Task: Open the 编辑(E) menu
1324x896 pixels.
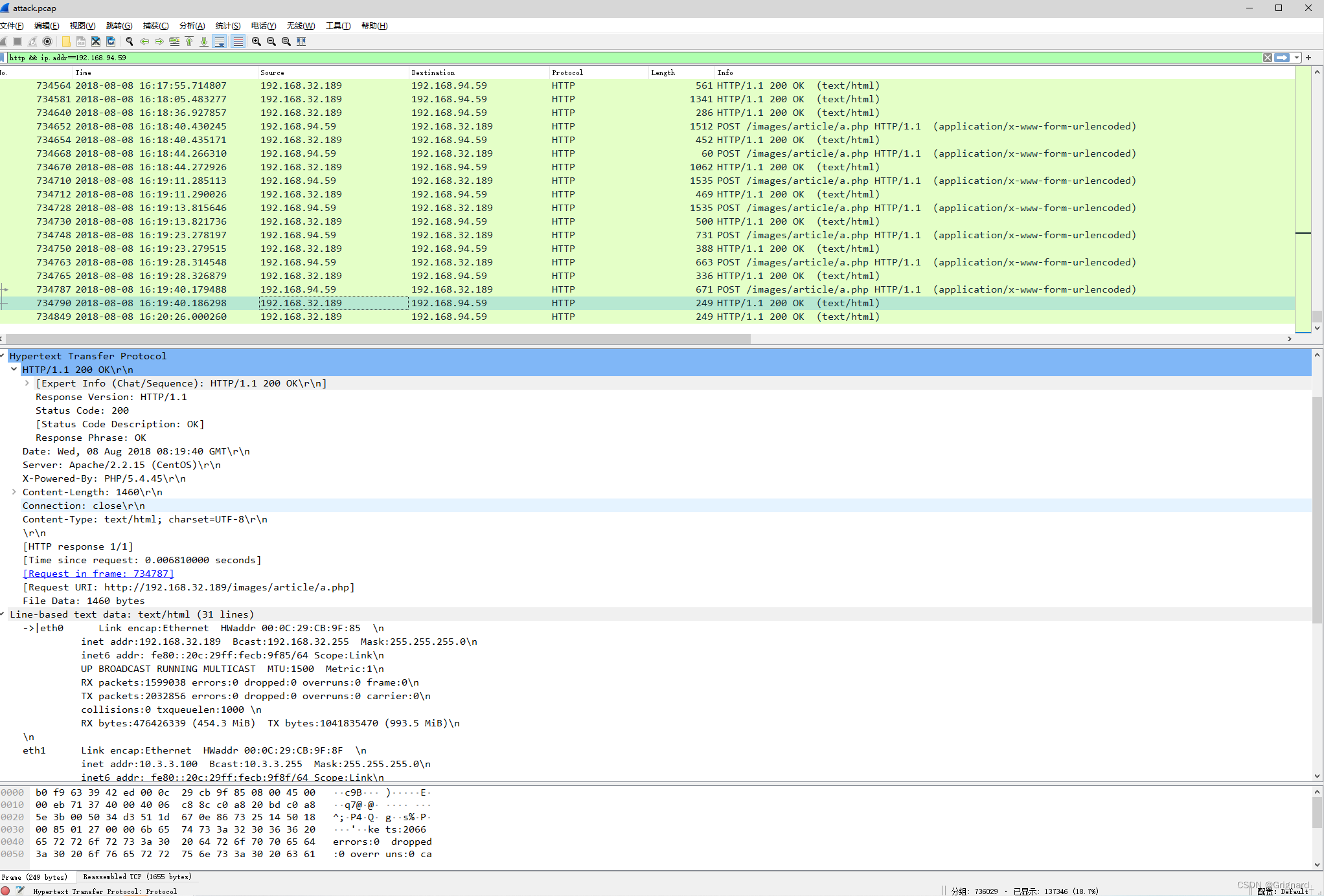Action: pyautogui.click(x=47, y=26)
